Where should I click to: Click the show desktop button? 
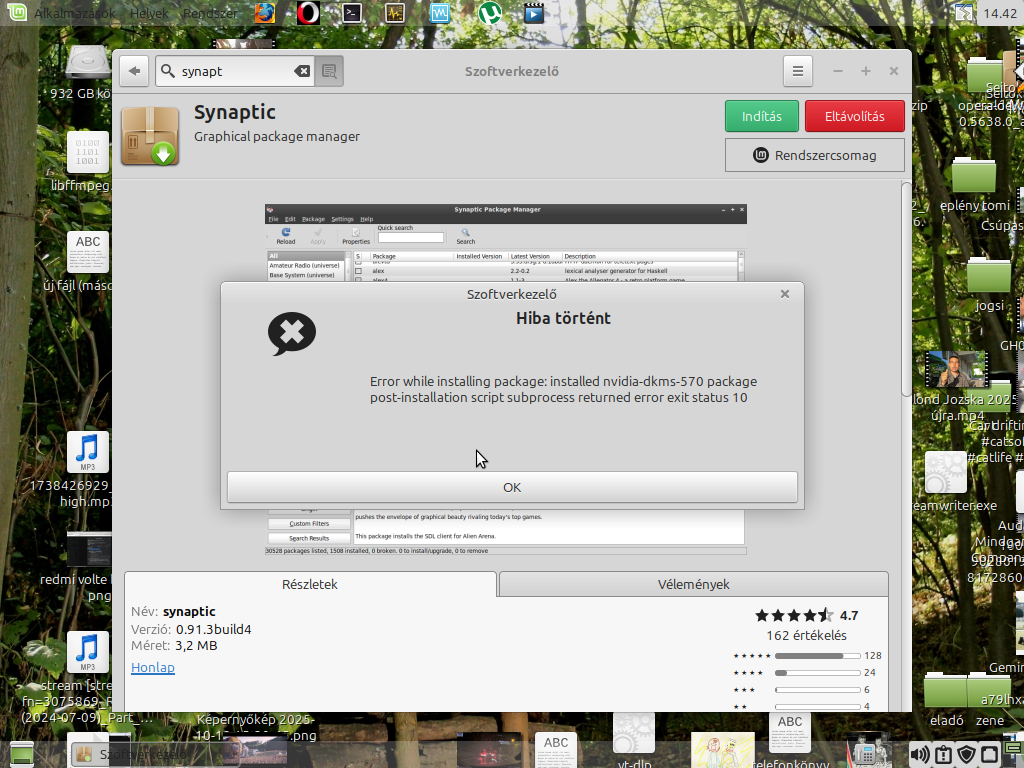21,755
